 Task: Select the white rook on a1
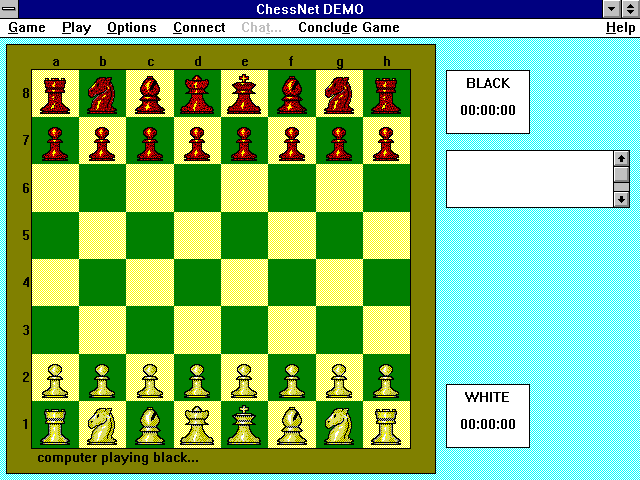(55, 427)
